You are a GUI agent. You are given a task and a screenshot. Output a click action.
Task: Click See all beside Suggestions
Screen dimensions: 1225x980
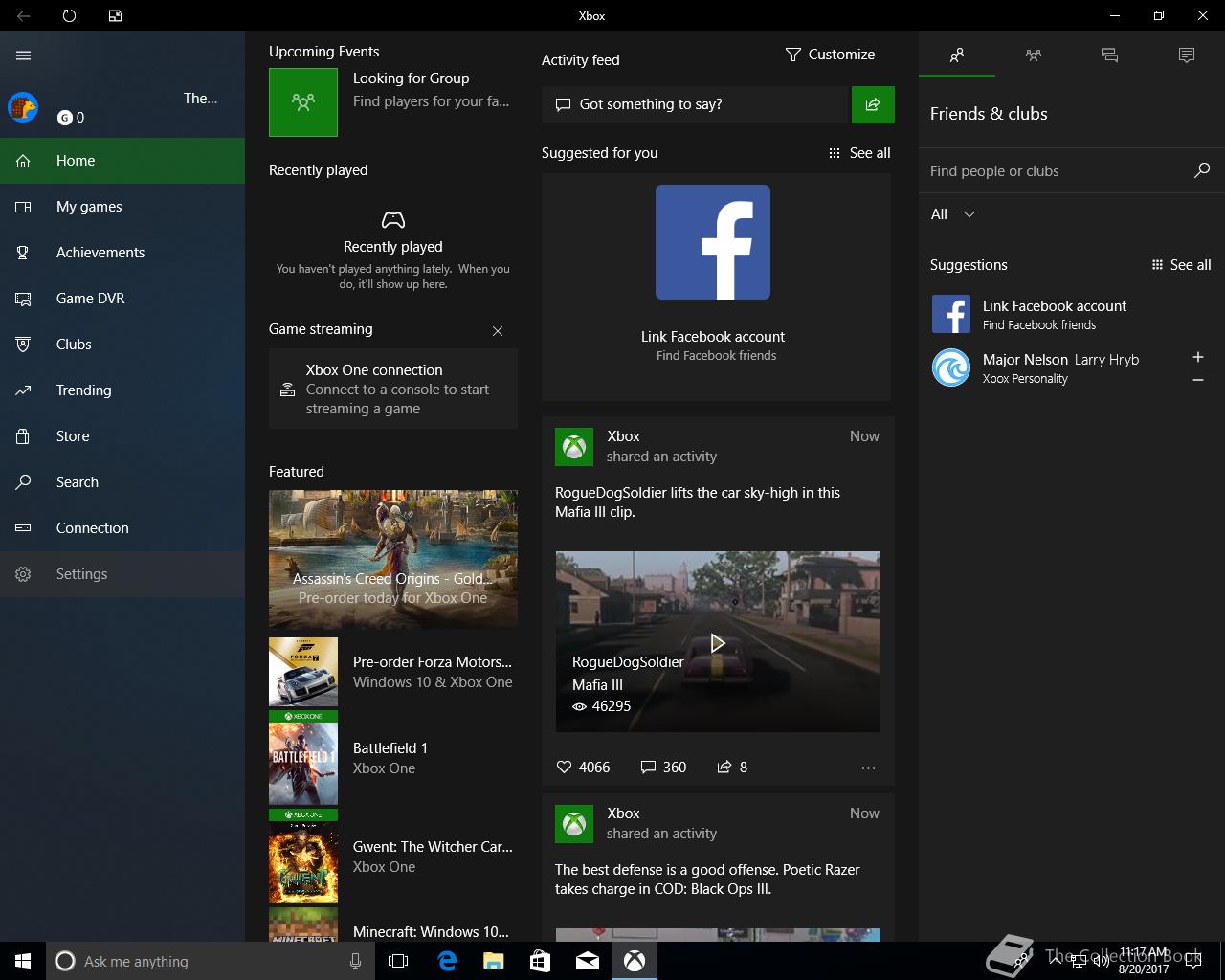tap(1180, 265)
